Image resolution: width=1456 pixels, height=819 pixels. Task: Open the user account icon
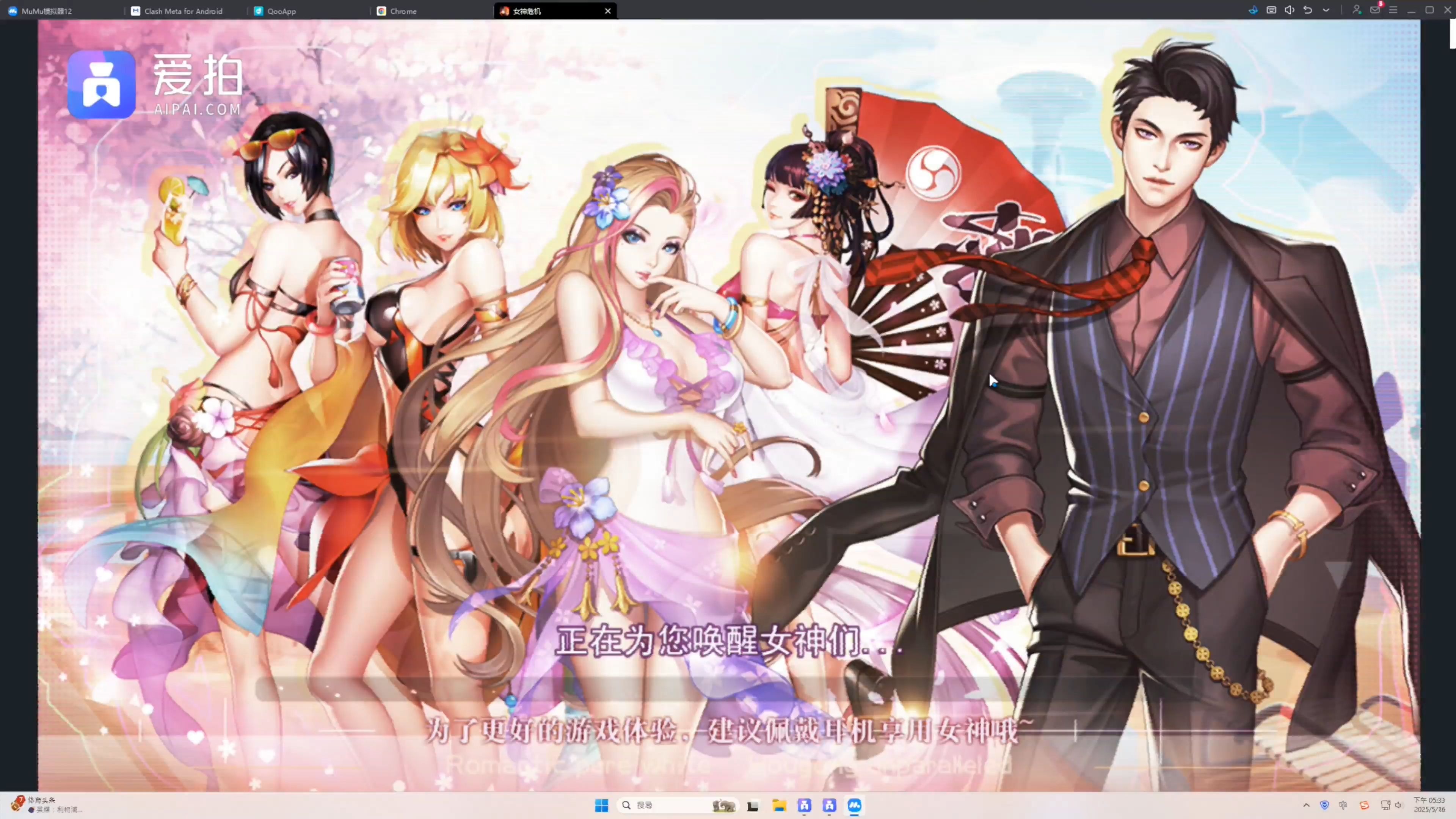tap(1357, 10)
